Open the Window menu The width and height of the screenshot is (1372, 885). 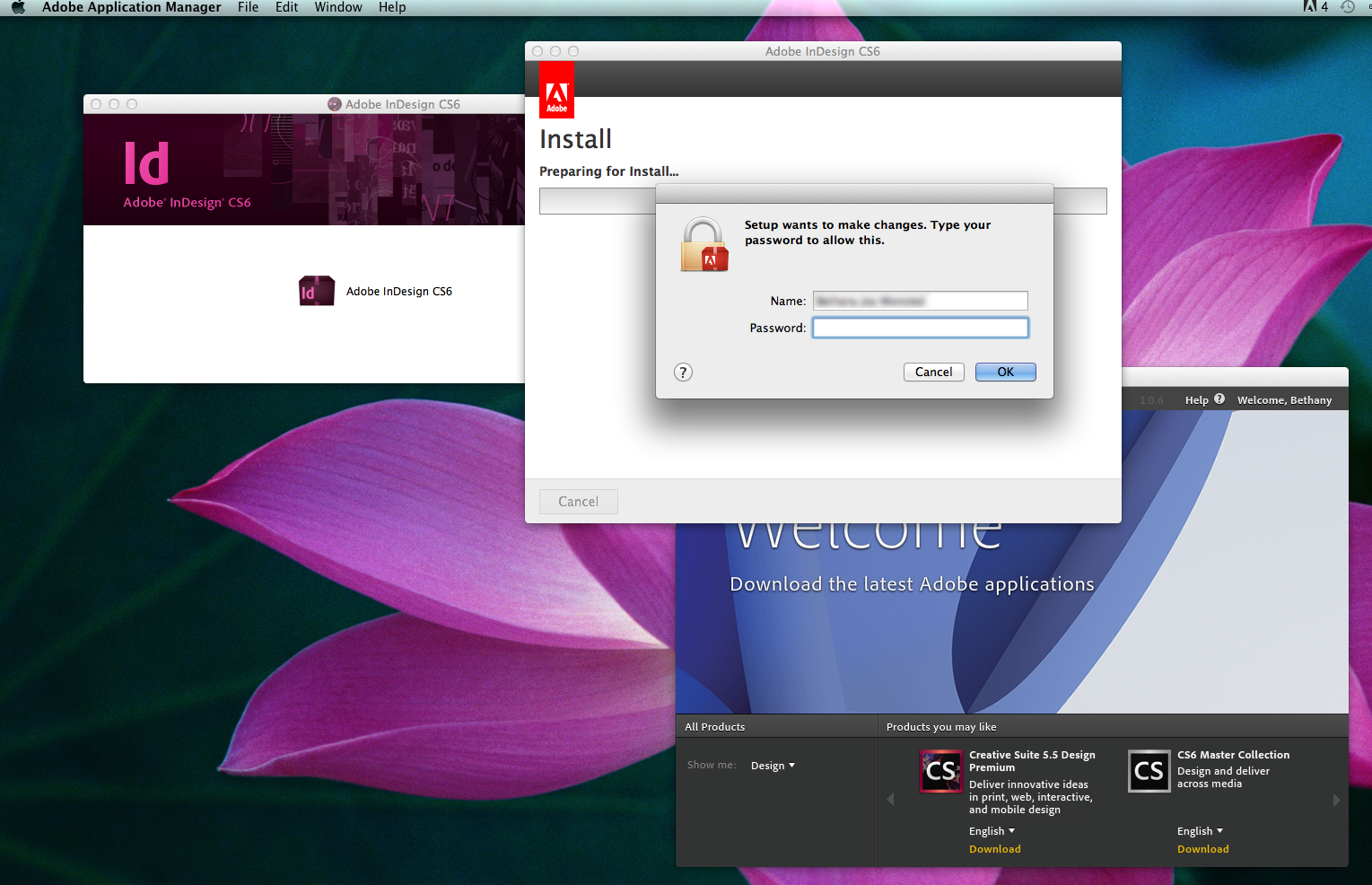tap(338, 7)
